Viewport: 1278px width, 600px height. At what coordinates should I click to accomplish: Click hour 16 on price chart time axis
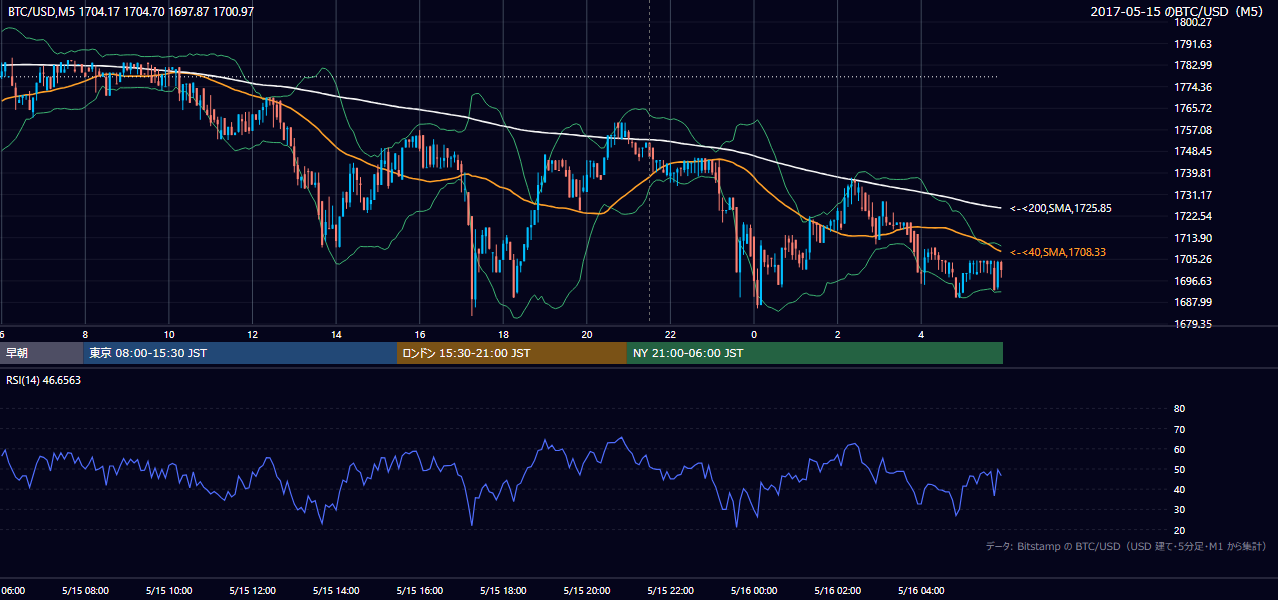click(x=420, y=335)
